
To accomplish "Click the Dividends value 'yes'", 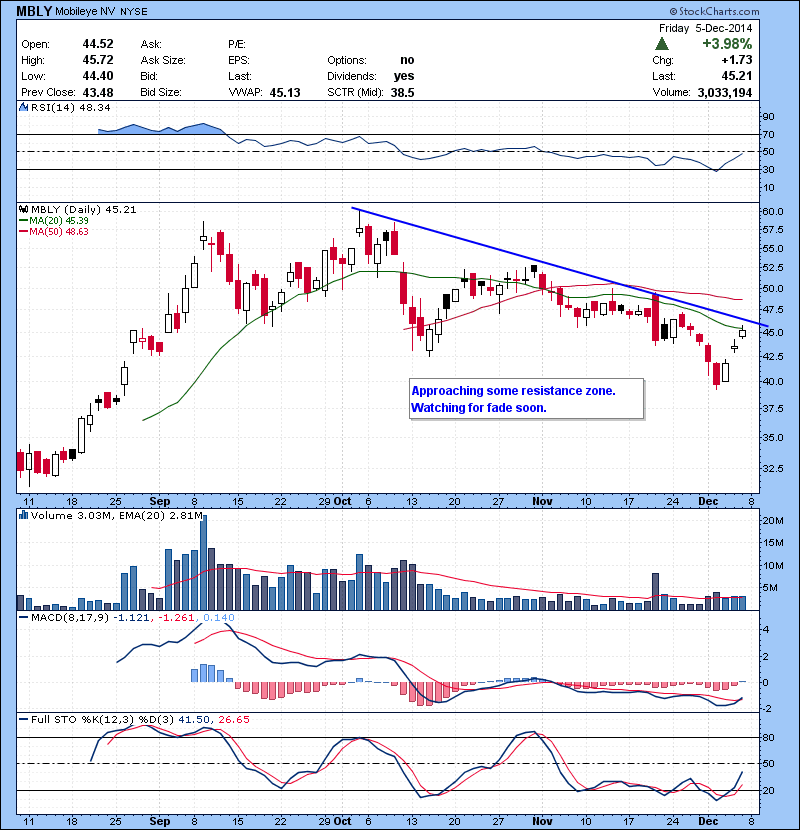I will pyautogui.click(x=404, y=76).
